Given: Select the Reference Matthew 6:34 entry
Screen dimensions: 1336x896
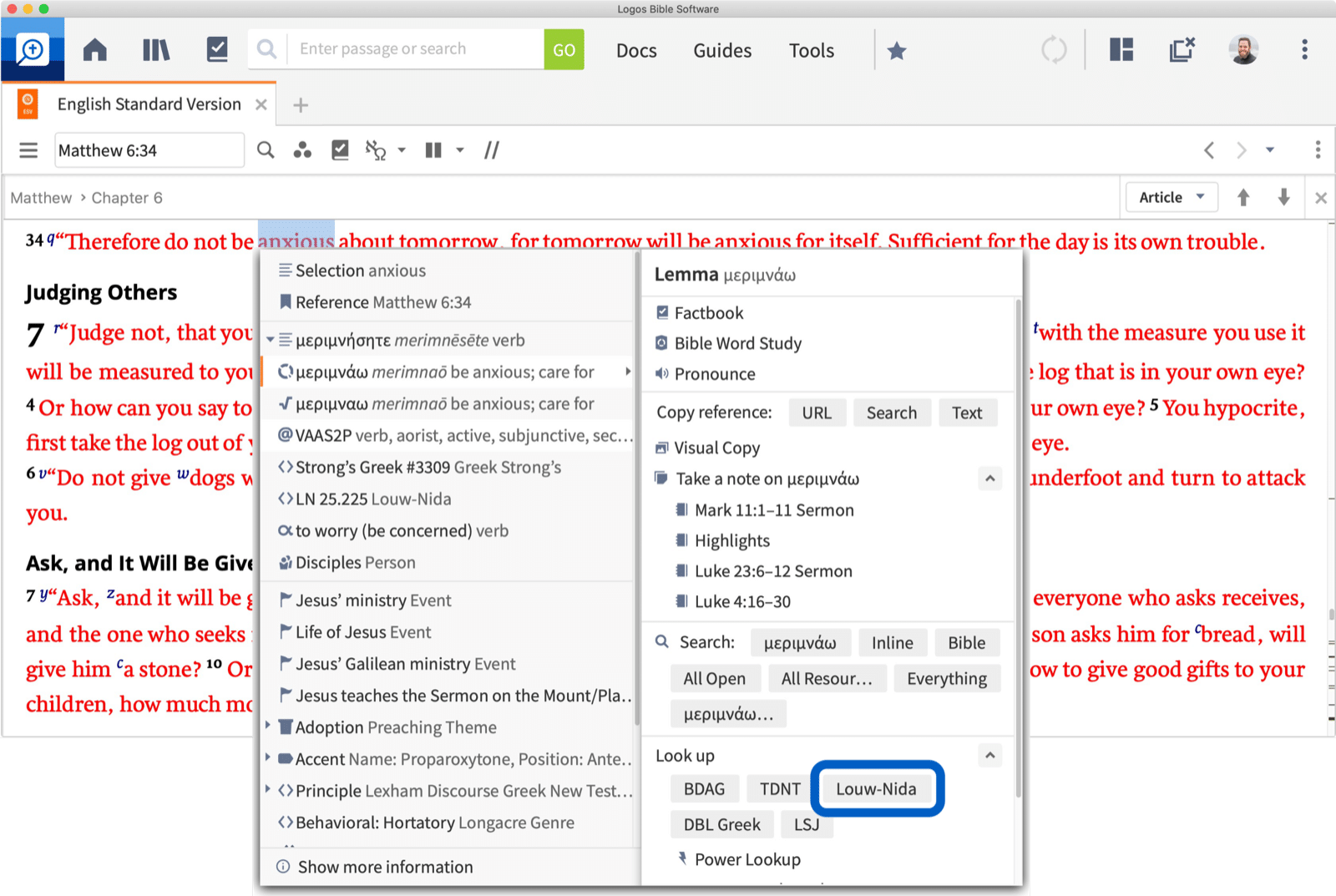Looking at the screenshot, I should pos(447,302).
